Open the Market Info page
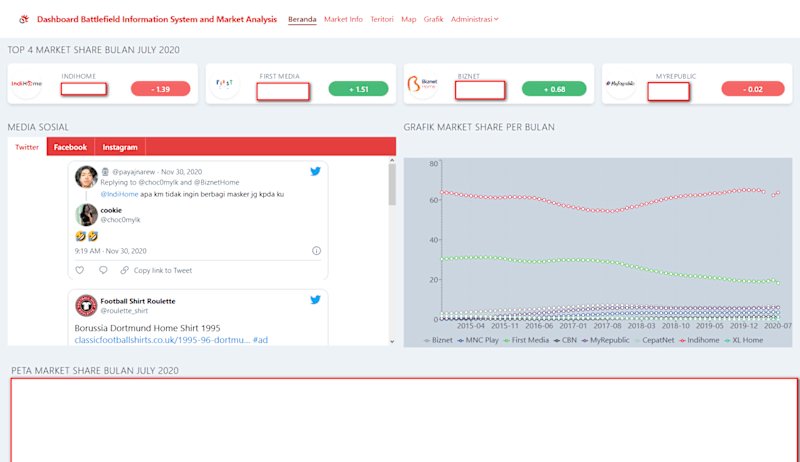The width and height of the screenshot is (800, 462). tap(343, 19)
